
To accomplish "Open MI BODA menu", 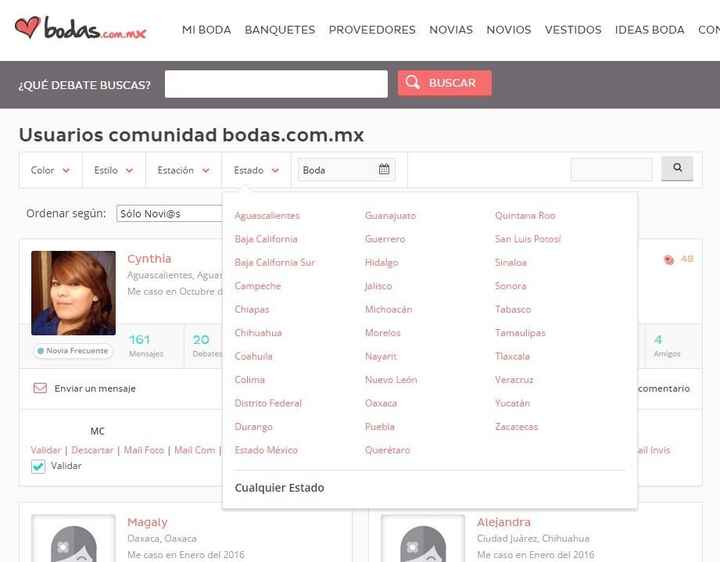I will 206,30.
